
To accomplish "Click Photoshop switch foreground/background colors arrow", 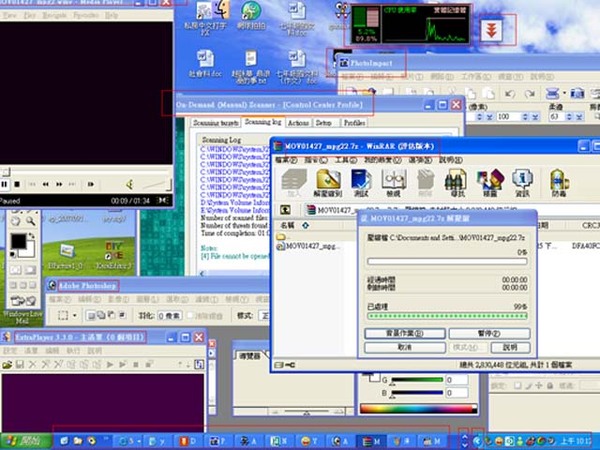I will (x=31, y=236).
